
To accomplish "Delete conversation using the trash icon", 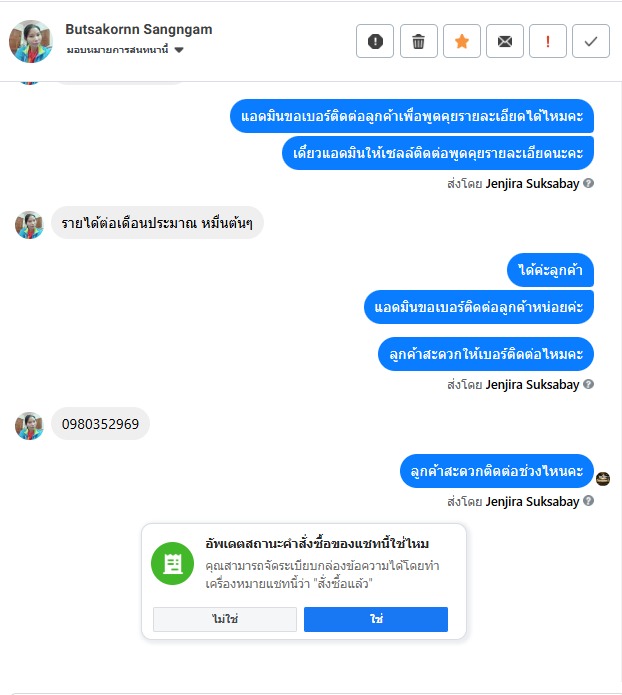I will coord(419,41).
